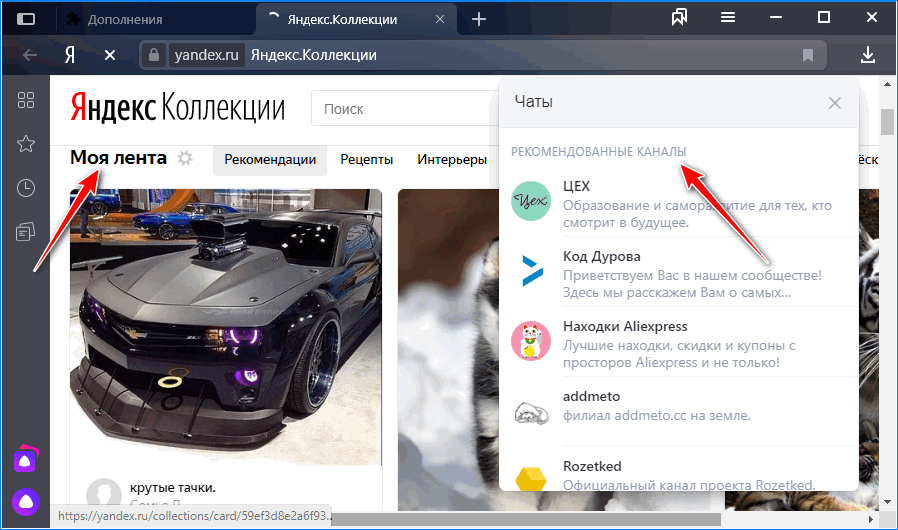The height and width of the screenshot is (530, 898).
Task: Select the Интерьеры category tab
Action: pyautogui.click(x=451, y=159)
